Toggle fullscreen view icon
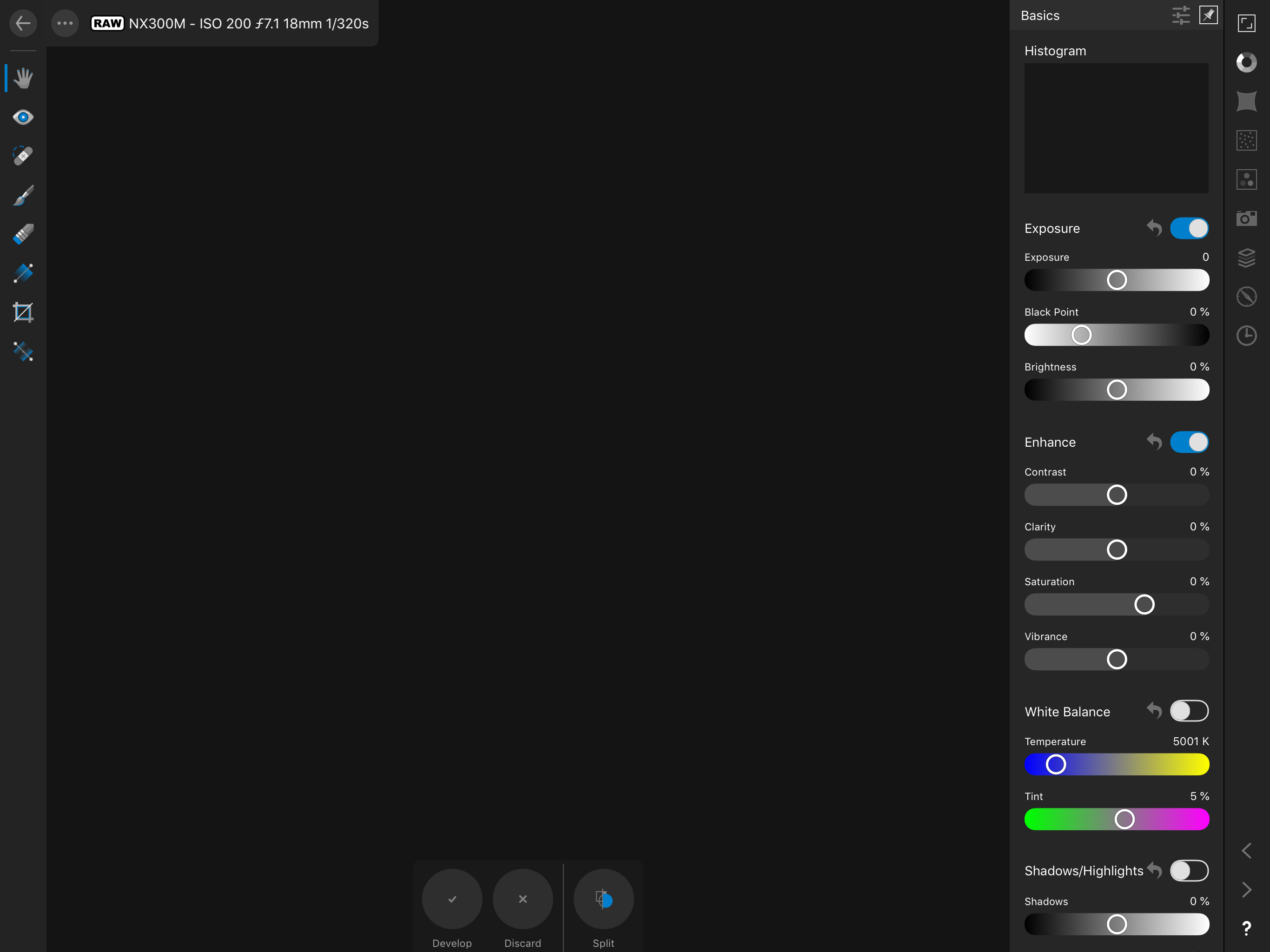Screen dimensions: 1270x952 tap(1246, 24)
